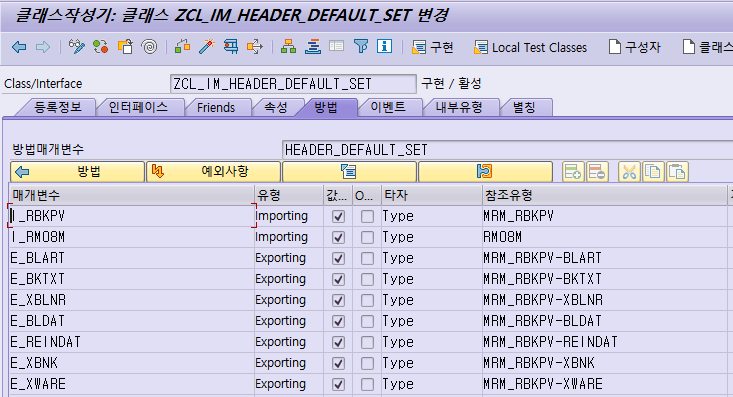Viewport: 733px width, 397px height.
Task: Click the Enhance spiral icon
Action: coord(150,47)
